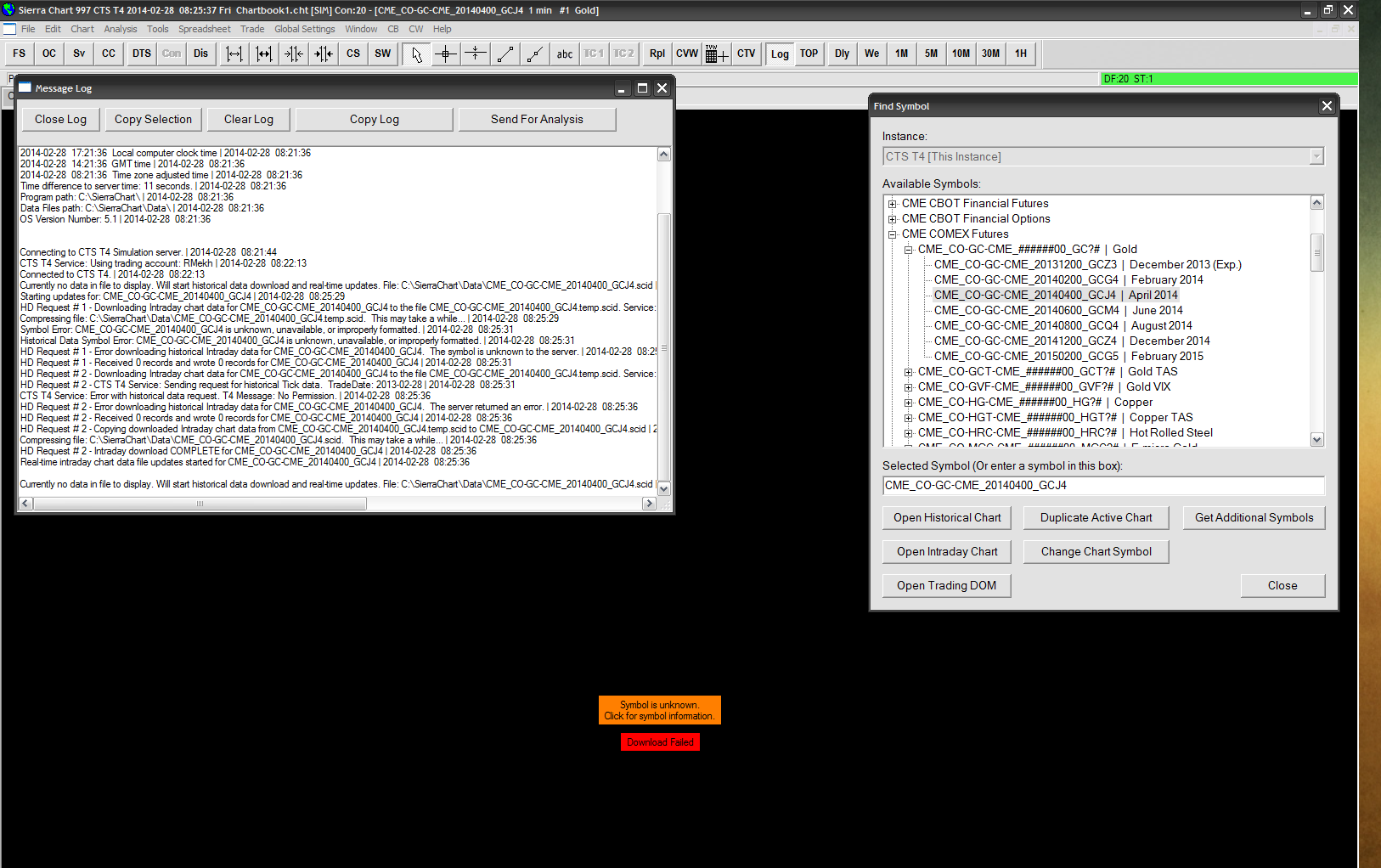The image size is (1381, 868).
Task: Open the Global Settings menu
Action: point(305,29)
